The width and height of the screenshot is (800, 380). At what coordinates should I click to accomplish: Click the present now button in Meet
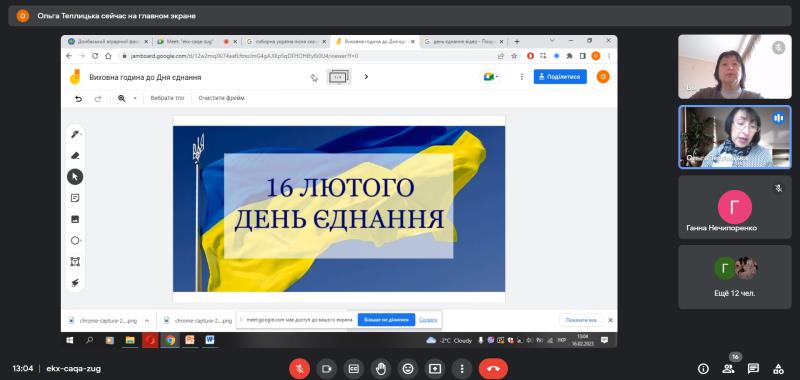[x=435, y=368]
